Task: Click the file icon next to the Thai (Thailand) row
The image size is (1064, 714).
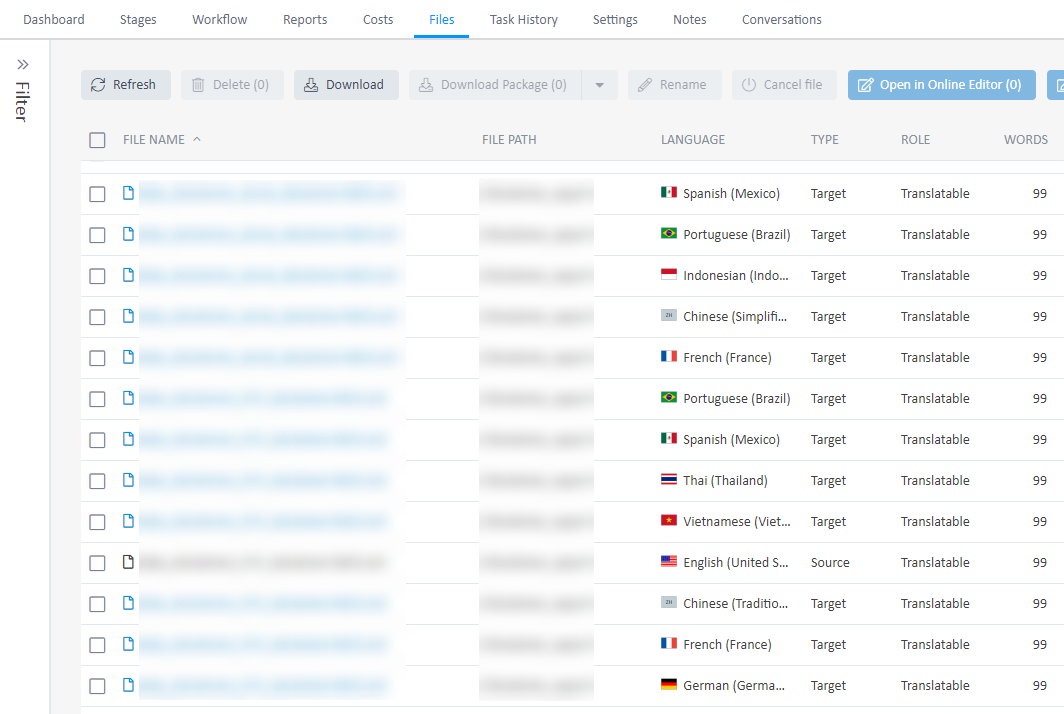Action: pos(128,480)
